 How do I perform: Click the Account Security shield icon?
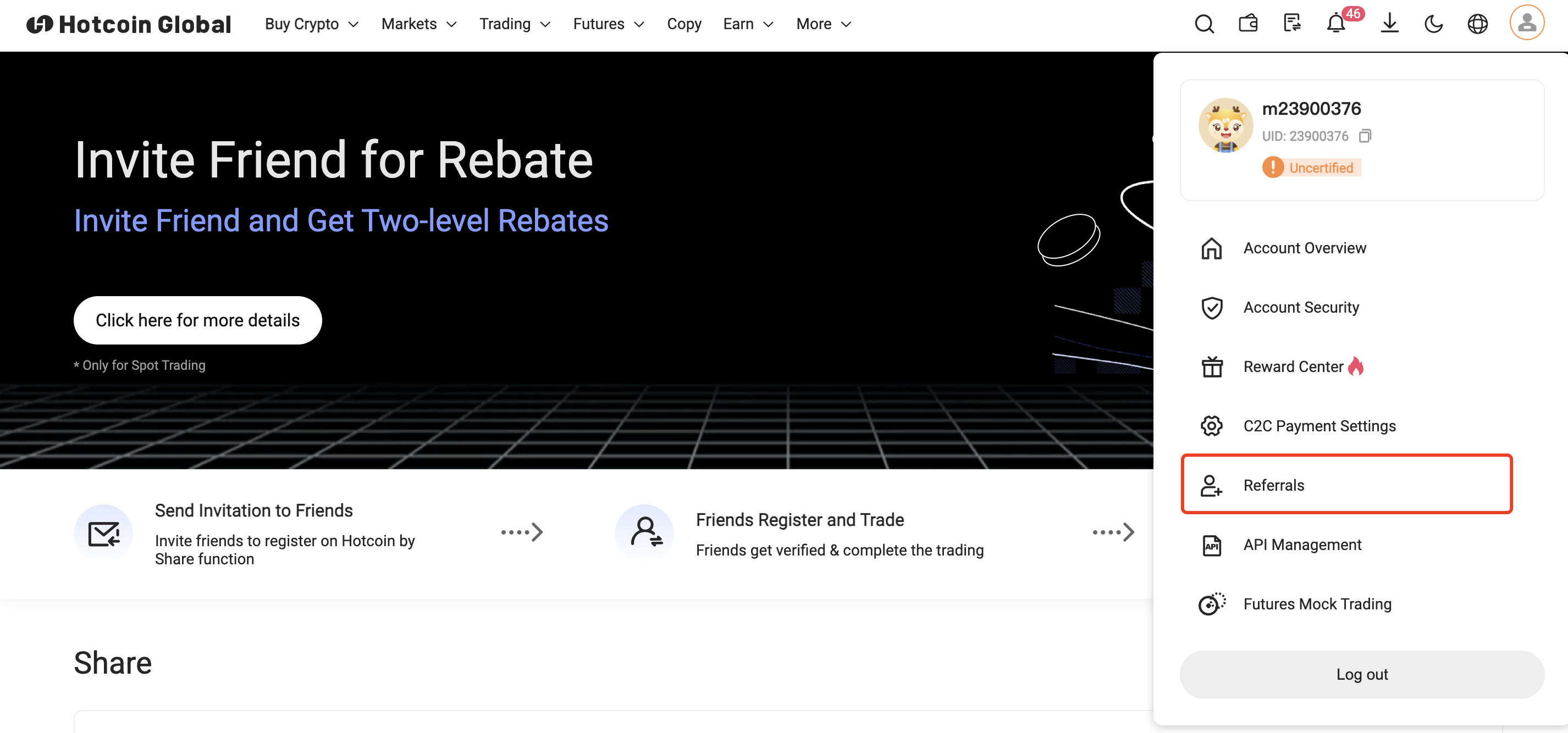click(1211, 308)
